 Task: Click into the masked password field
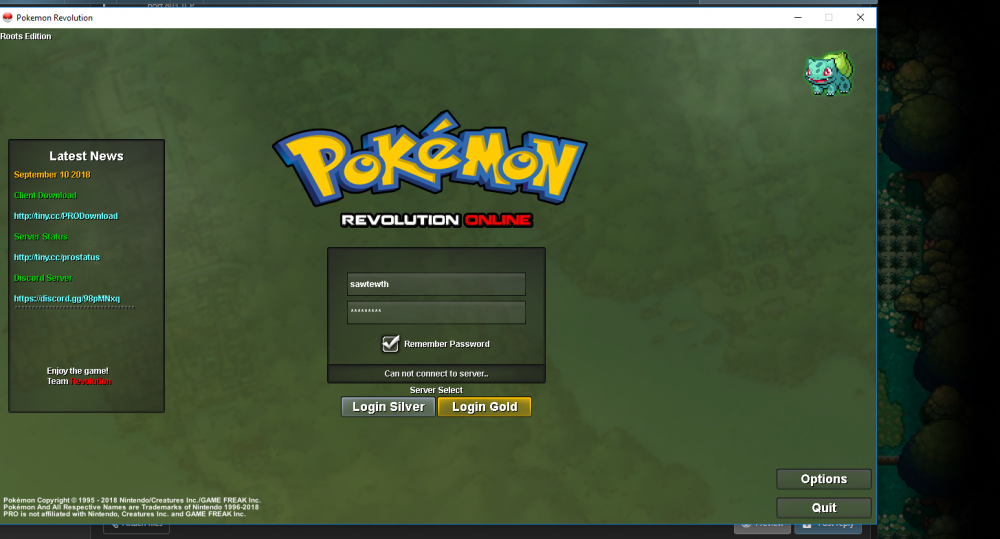(x=436, y=312)
